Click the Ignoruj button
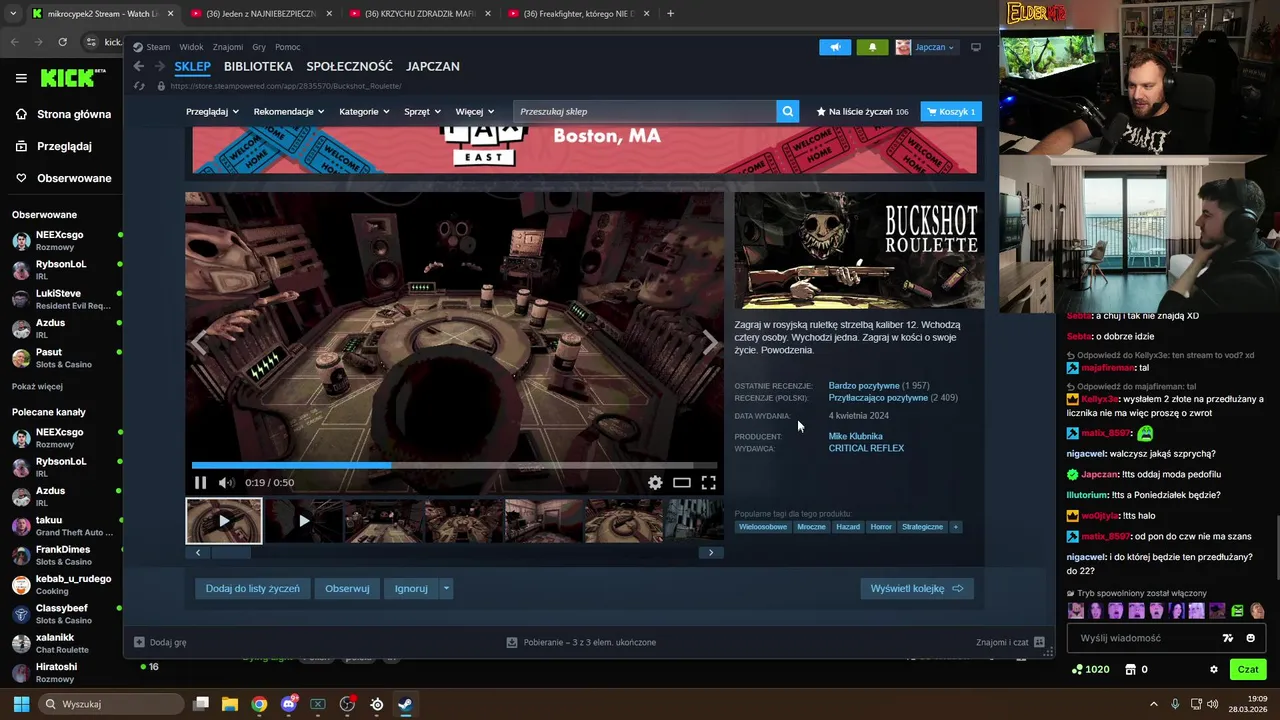This screenshot has height=720, width=1280. 411,589
